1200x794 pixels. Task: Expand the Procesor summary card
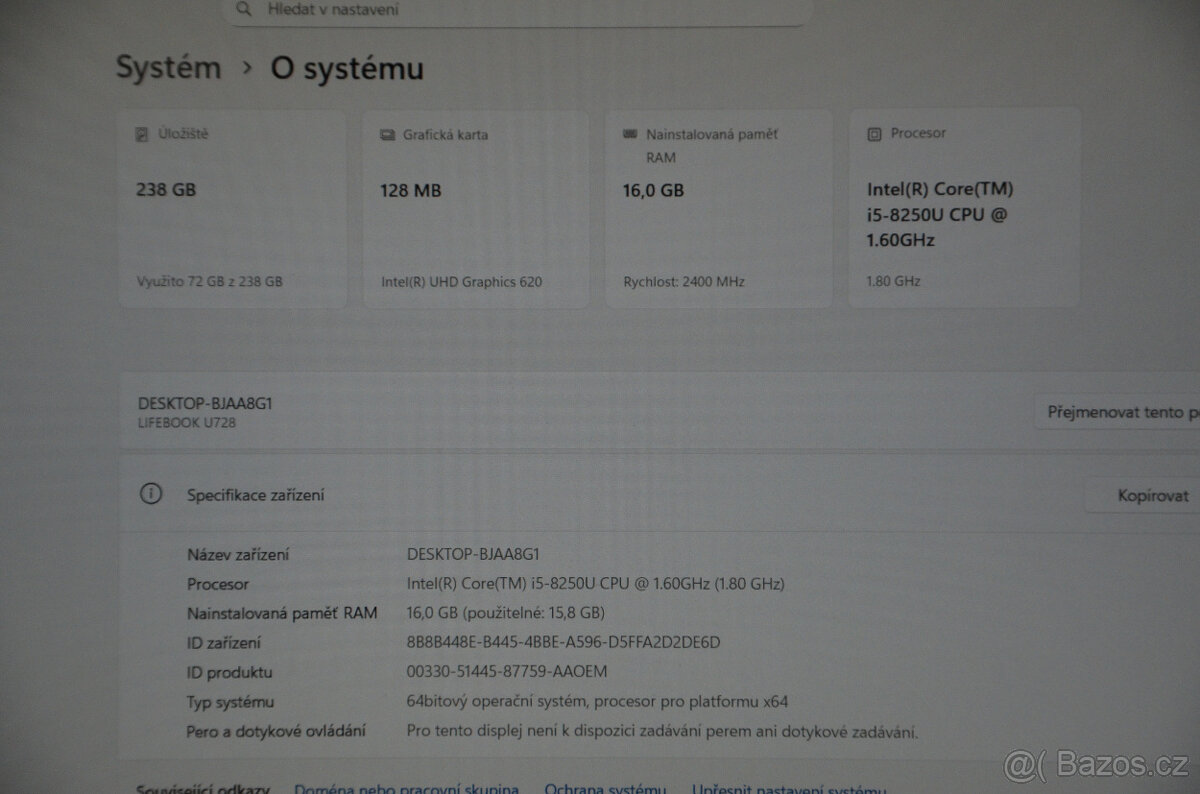[x=965, y=207]
